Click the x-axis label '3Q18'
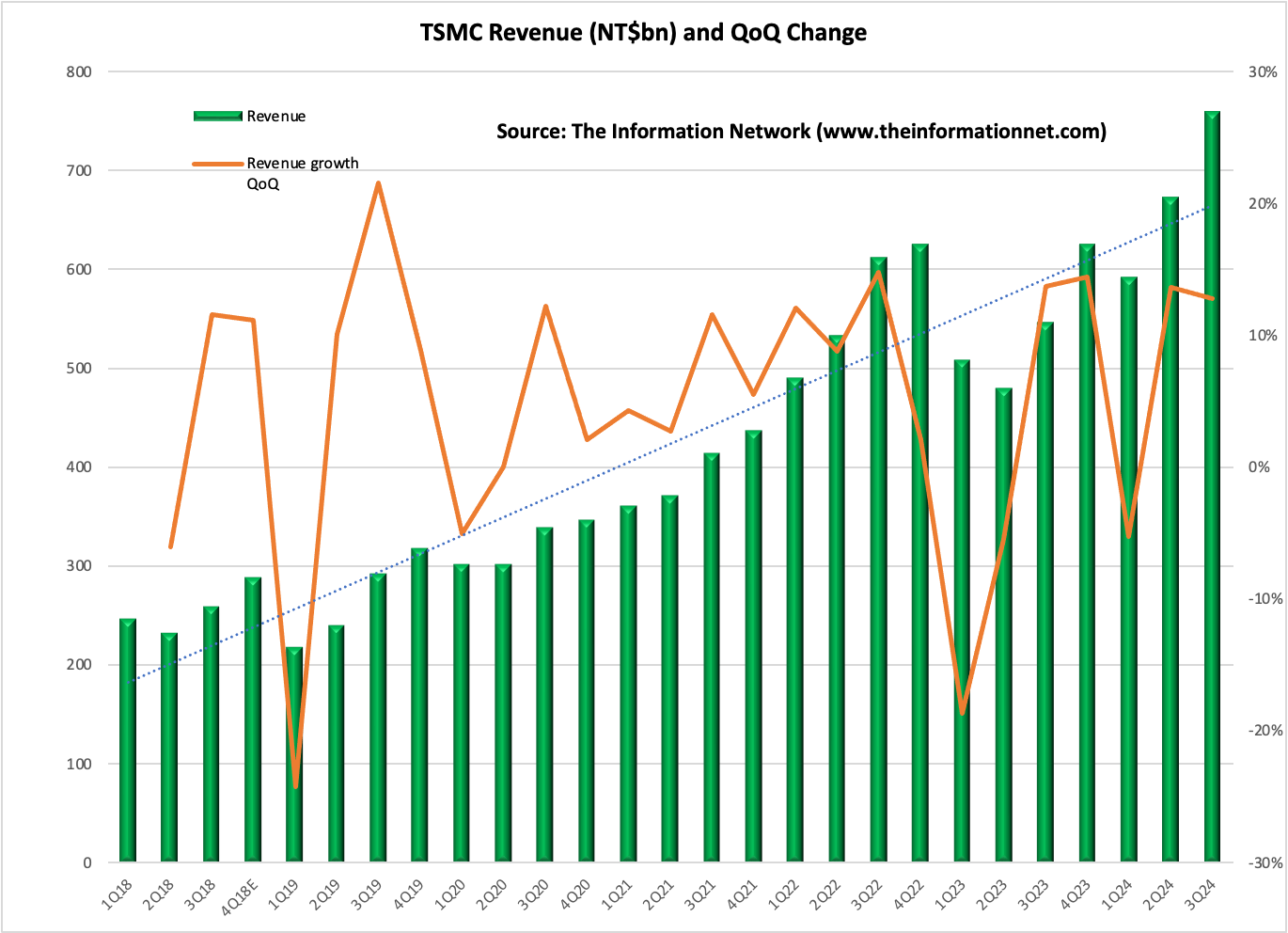The width and height of the screenshot is (1288, 933). (x=199, y=892)
